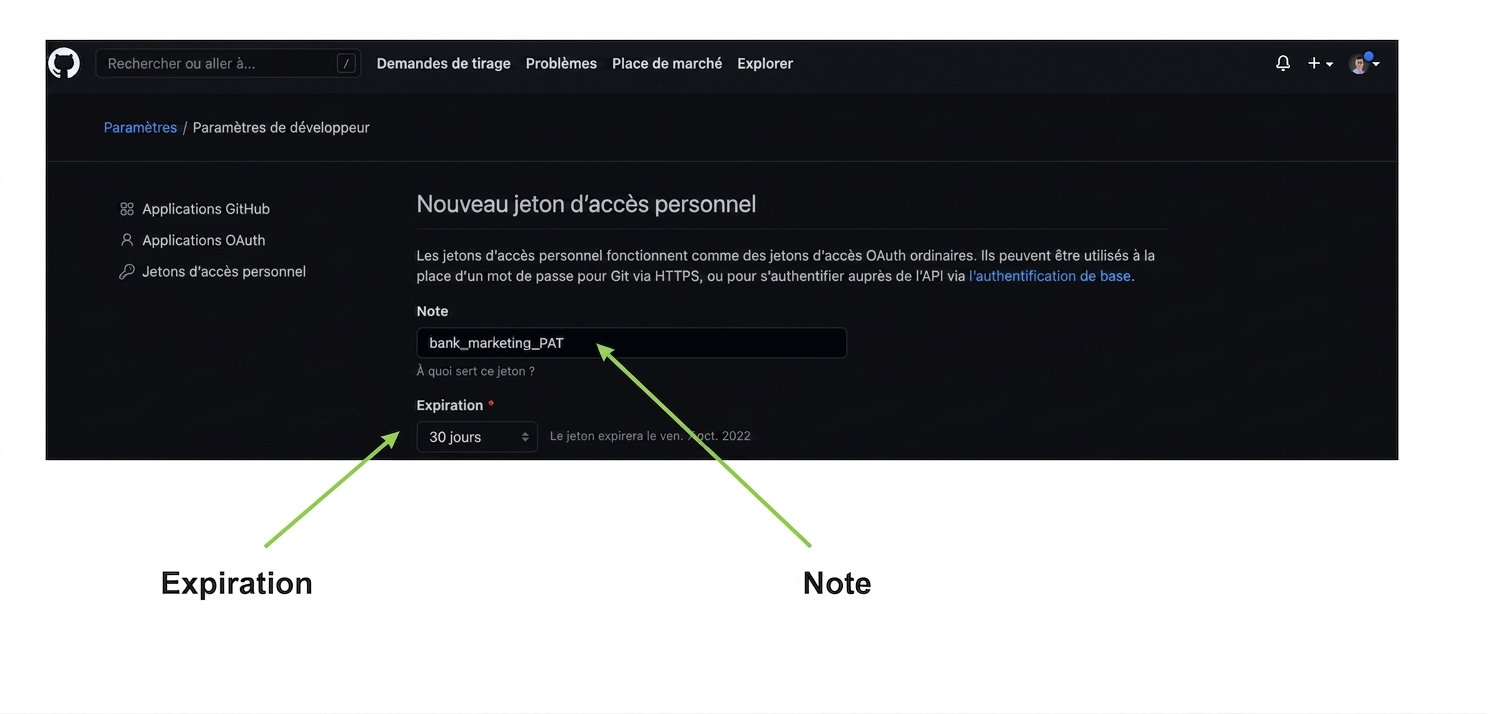Click the GitHub logo icon
1488x714 pixels.
(x=64, y=63)
